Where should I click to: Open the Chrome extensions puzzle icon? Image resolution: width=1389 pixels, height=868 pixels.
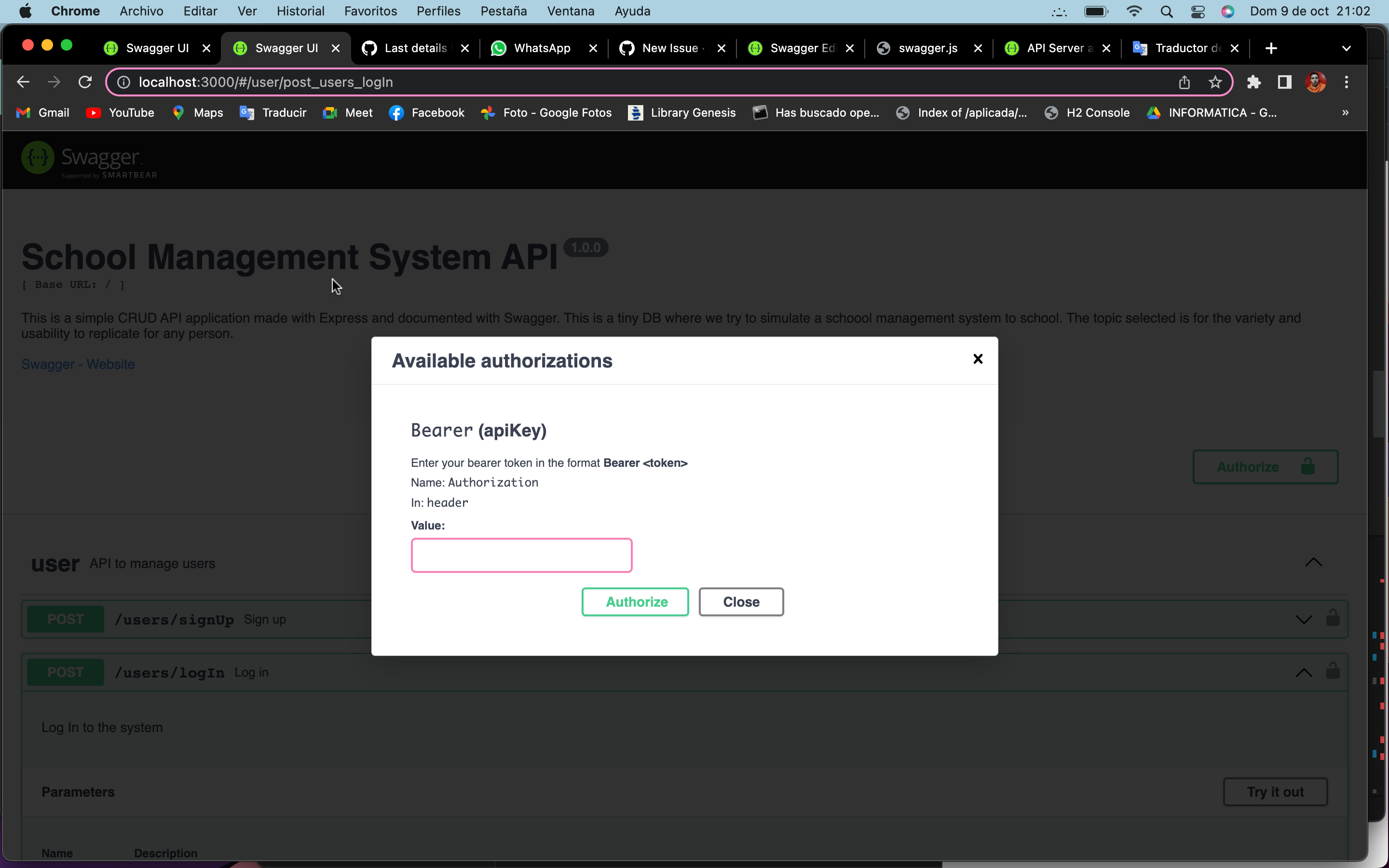coord(1253,82)
